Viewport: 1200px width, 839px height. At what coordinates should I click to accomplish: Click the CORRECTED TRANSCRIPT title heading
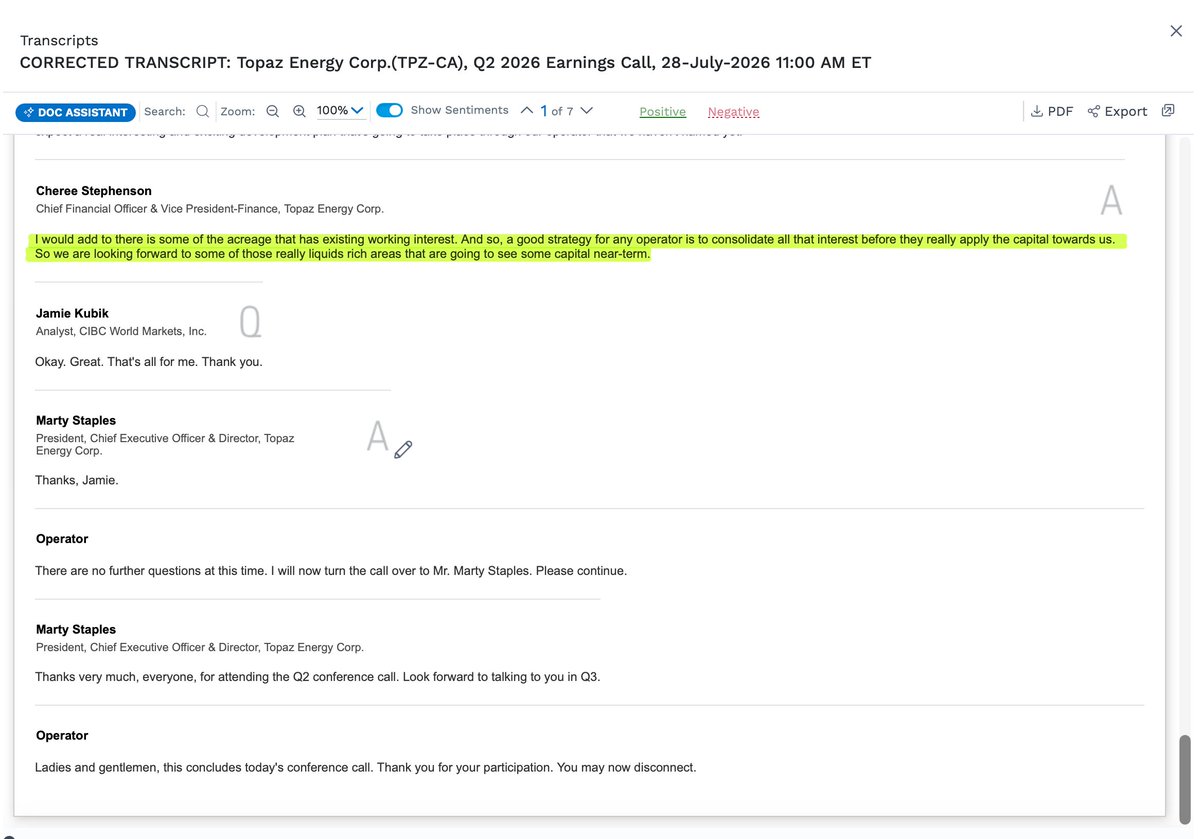[446, 62]
